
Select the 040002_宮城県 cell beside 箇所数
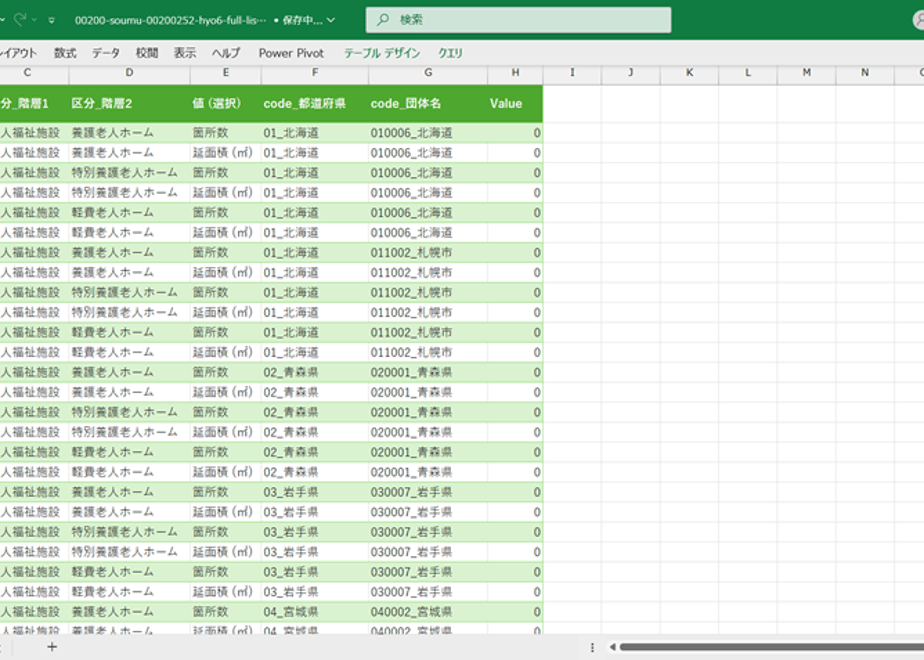tap(428, 612)
